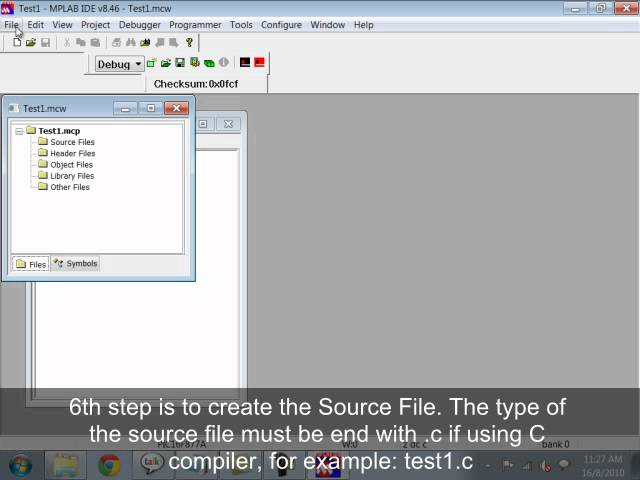Click the green Package/Make icon

[209, 63]
